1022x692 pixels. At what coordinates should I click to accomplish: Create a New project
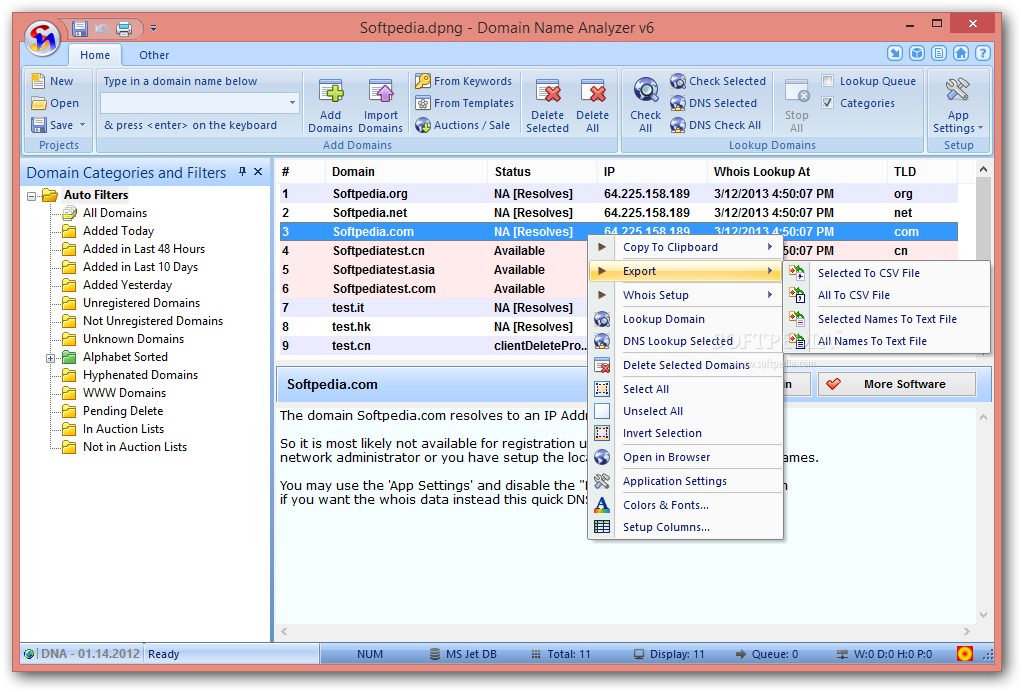click(x=52, y=81)
